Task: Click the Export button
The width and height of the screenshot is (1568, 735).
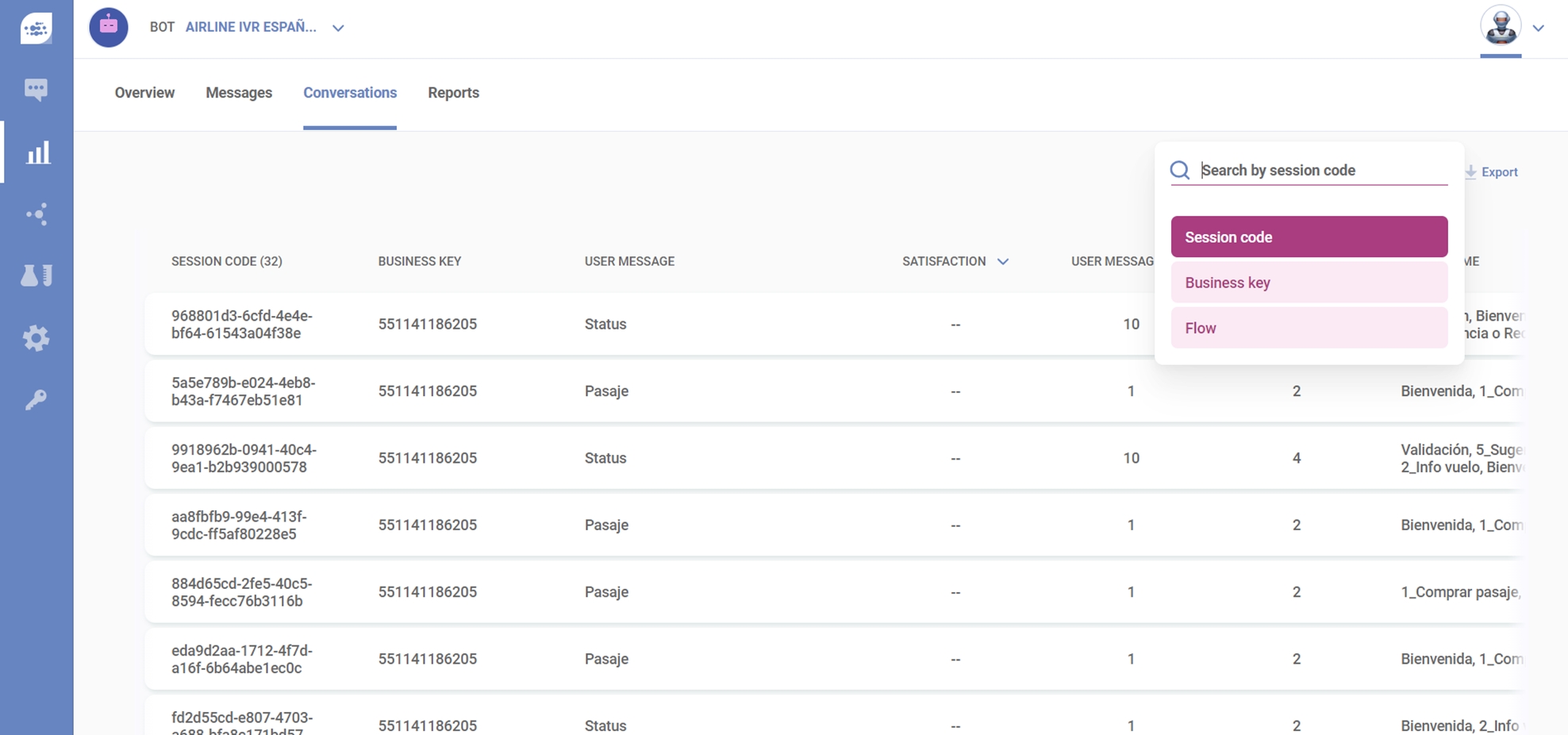Action: pyautogui.click(x=1492, y=172)
